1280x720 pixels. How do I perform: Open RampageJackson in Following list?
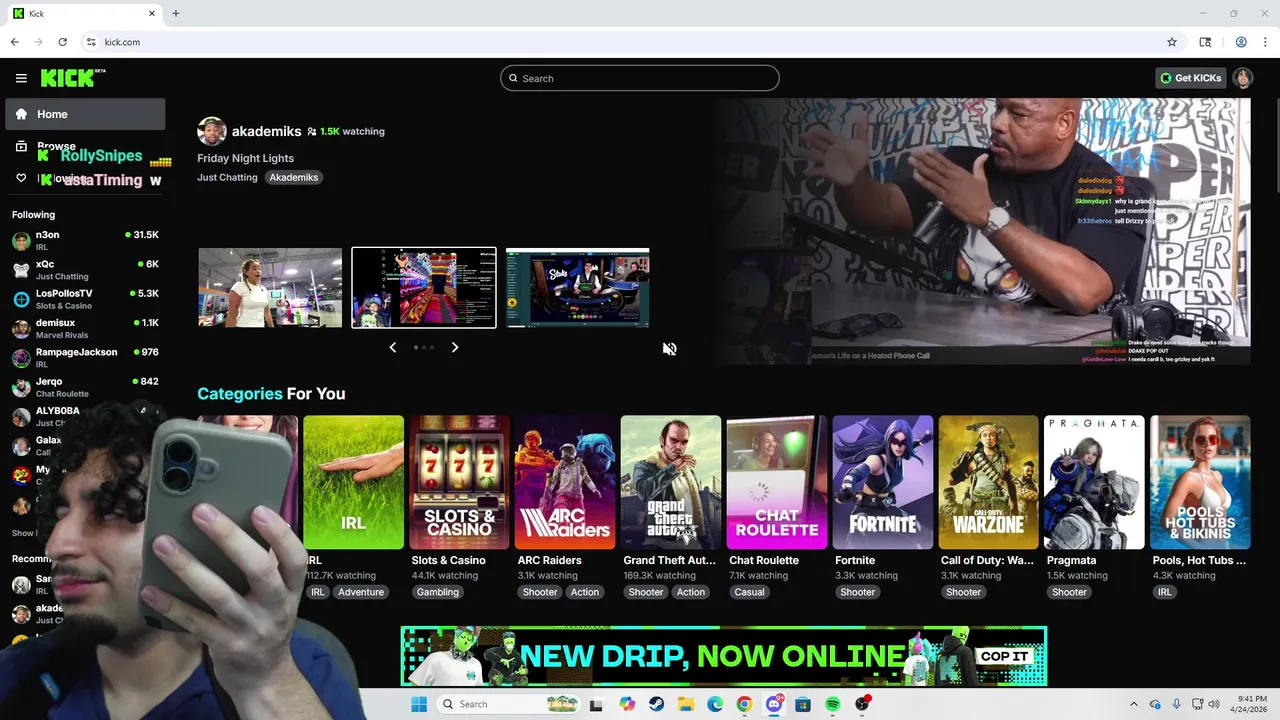coord(85,357)
